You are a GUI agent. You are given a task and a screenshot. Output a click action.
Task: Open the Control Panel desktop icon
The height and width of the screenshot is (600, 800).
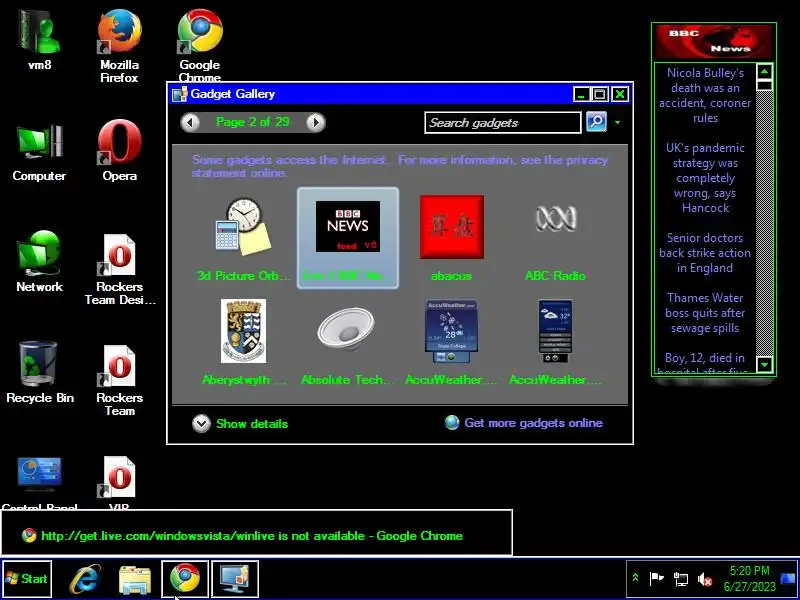point(39,484)
